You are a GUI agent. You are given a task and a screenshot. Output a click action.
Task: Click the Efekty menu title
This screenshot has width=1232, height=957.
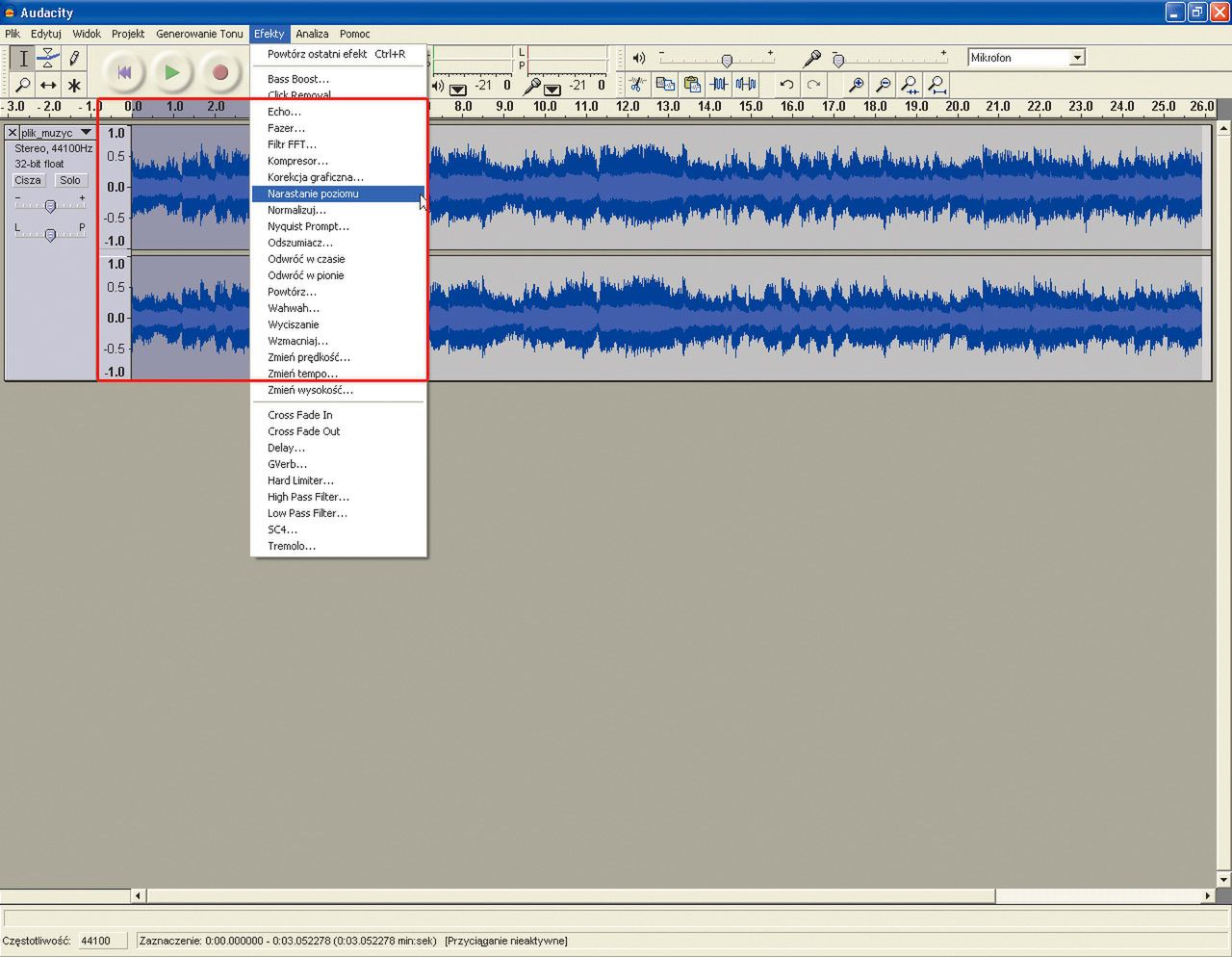click(269, 34)
